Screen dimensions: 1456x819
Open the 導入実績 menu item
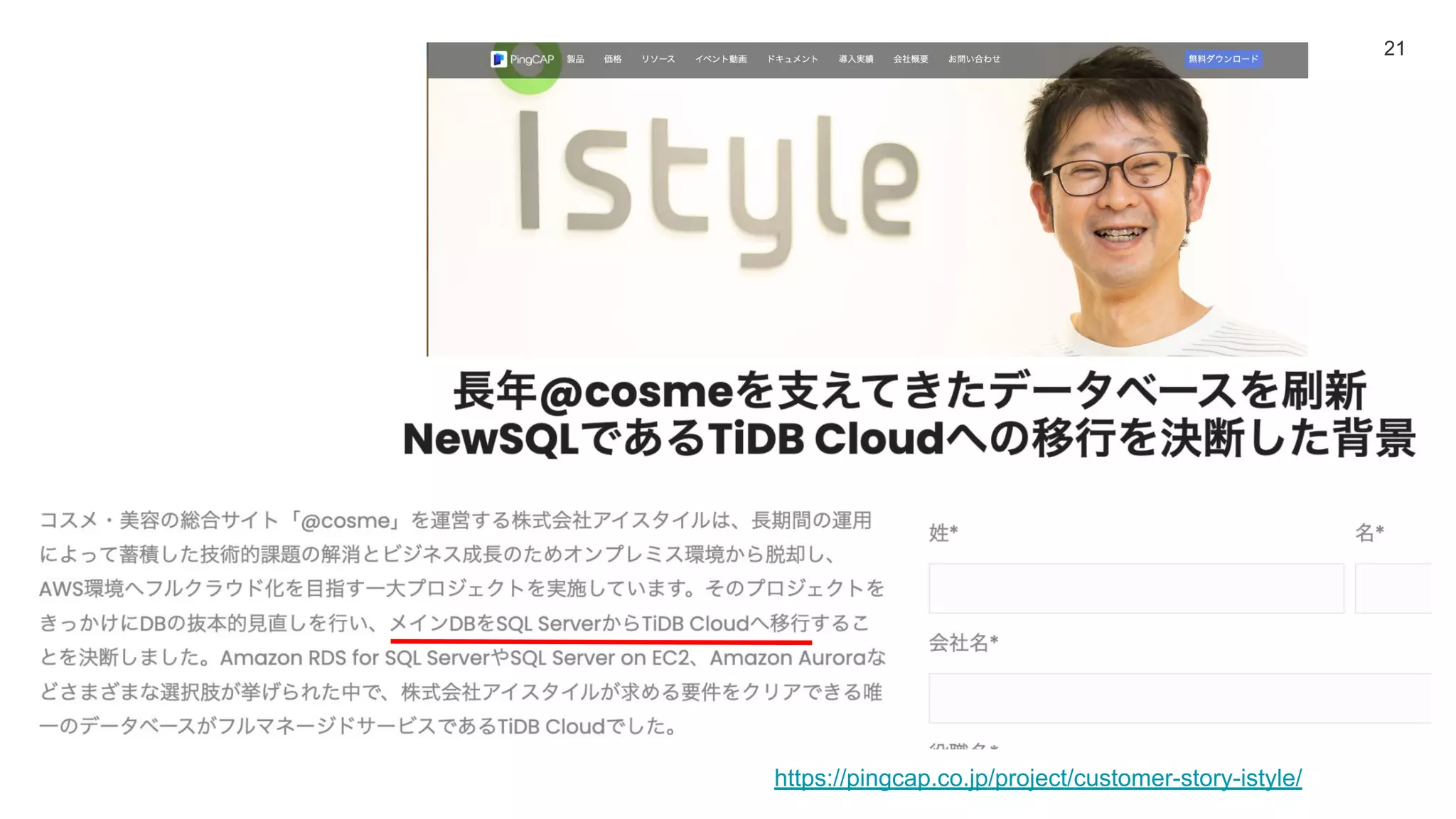pos(856,59)
